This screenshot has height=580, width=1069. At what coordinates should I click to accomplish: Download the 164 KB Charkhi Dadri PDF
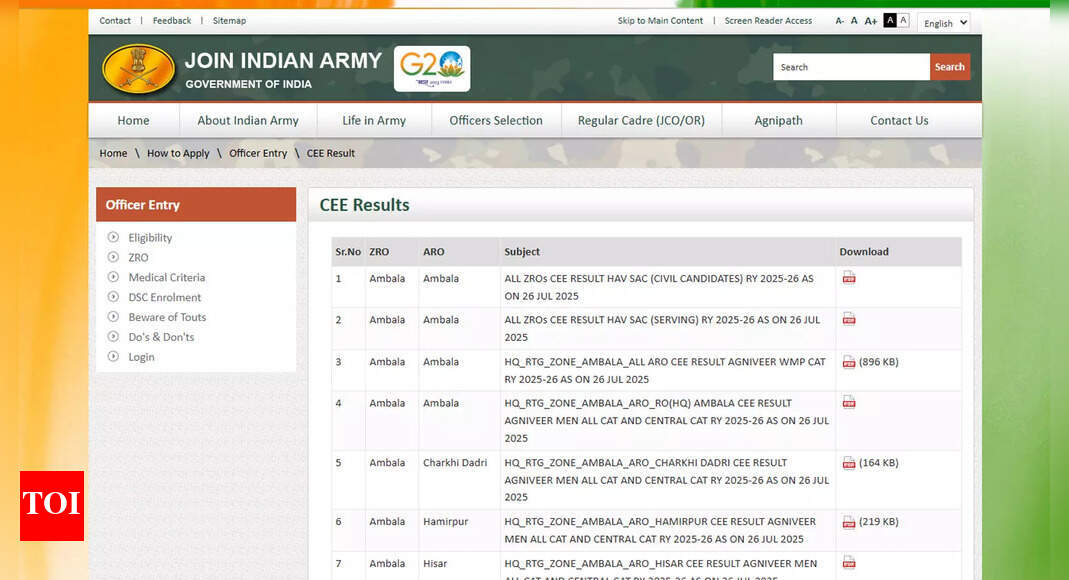(x=849, y=463)
